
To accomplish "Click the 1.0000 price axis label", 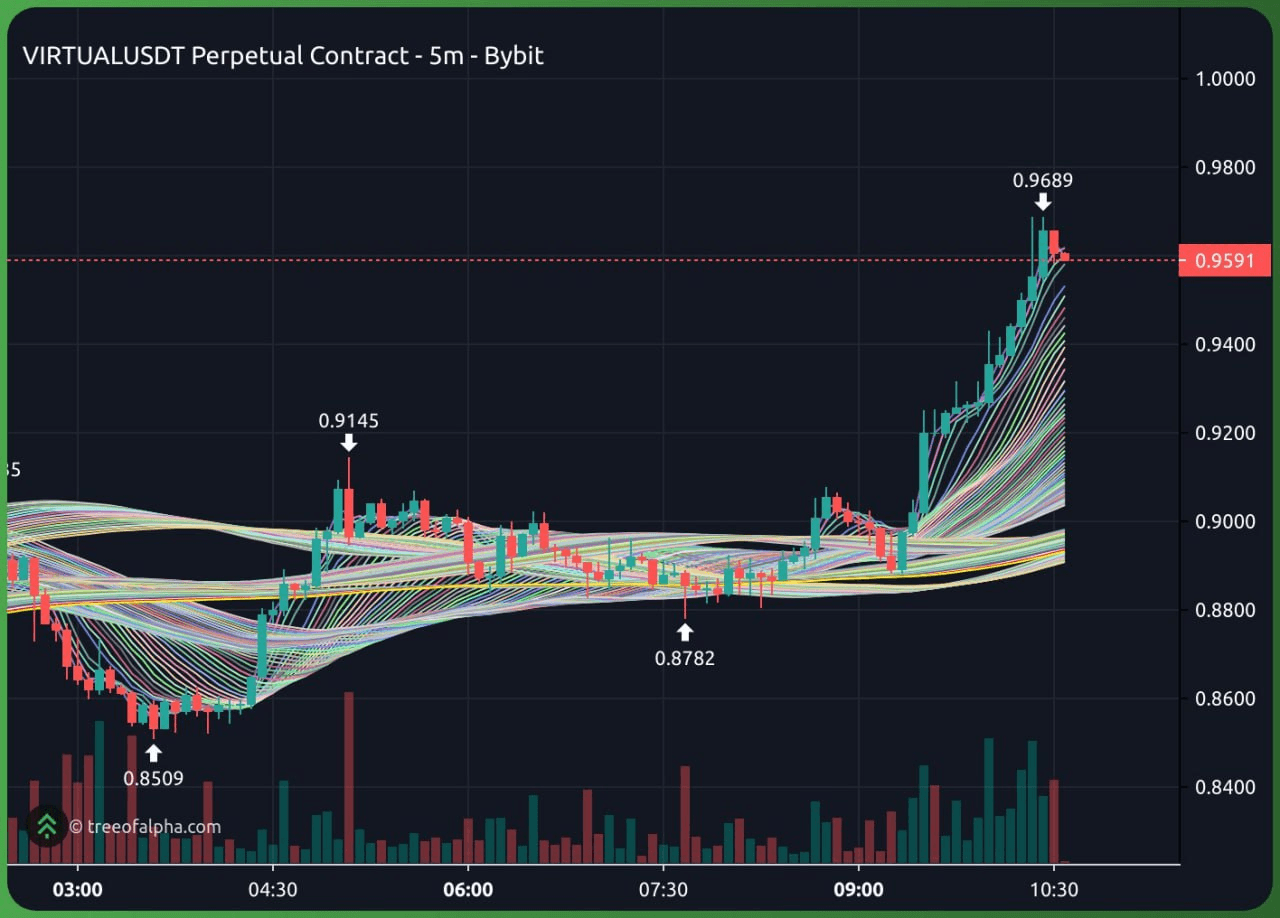I will pyautogui.click(x=1225, y=79).
